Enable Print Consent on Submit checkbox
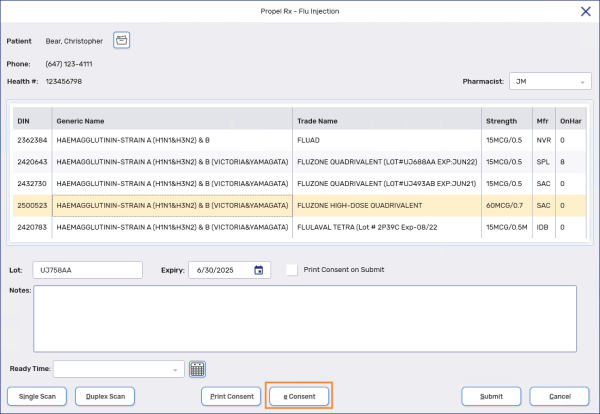The height and width of the screenshot is (414, 600). tap(292, 270)
